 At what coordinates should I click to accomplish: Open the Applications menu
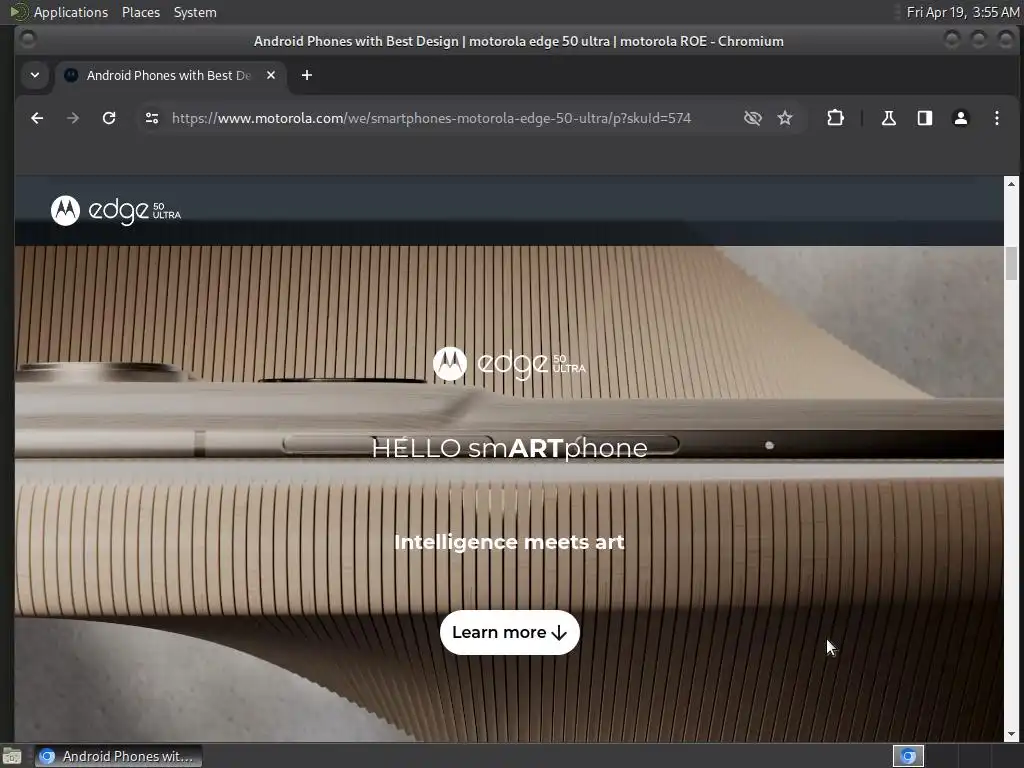tap(71, 12)
